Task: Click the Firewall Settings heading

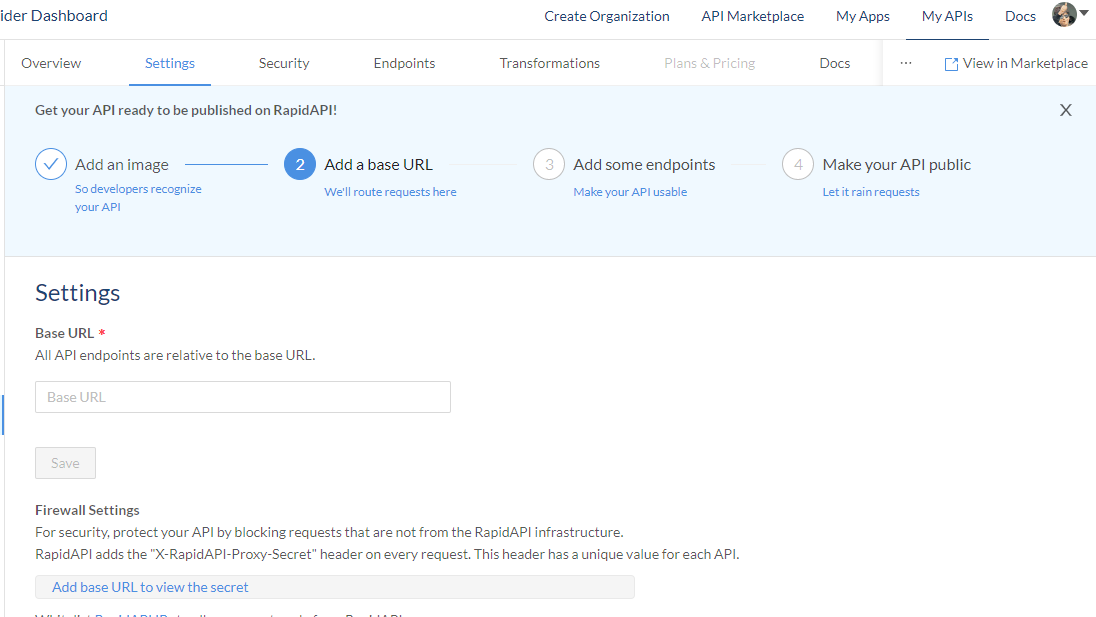Action: [x=87, y=510]
